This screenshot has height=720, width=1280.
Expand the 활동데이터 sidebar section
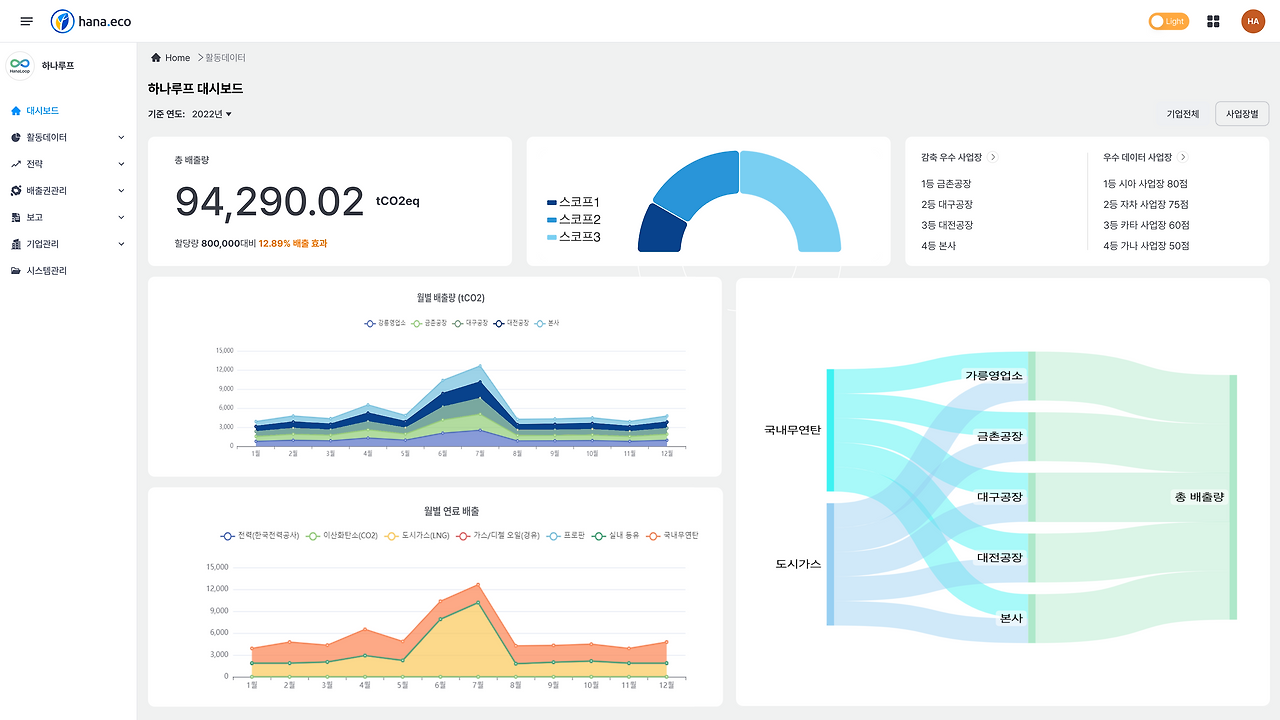coord(120,137)
